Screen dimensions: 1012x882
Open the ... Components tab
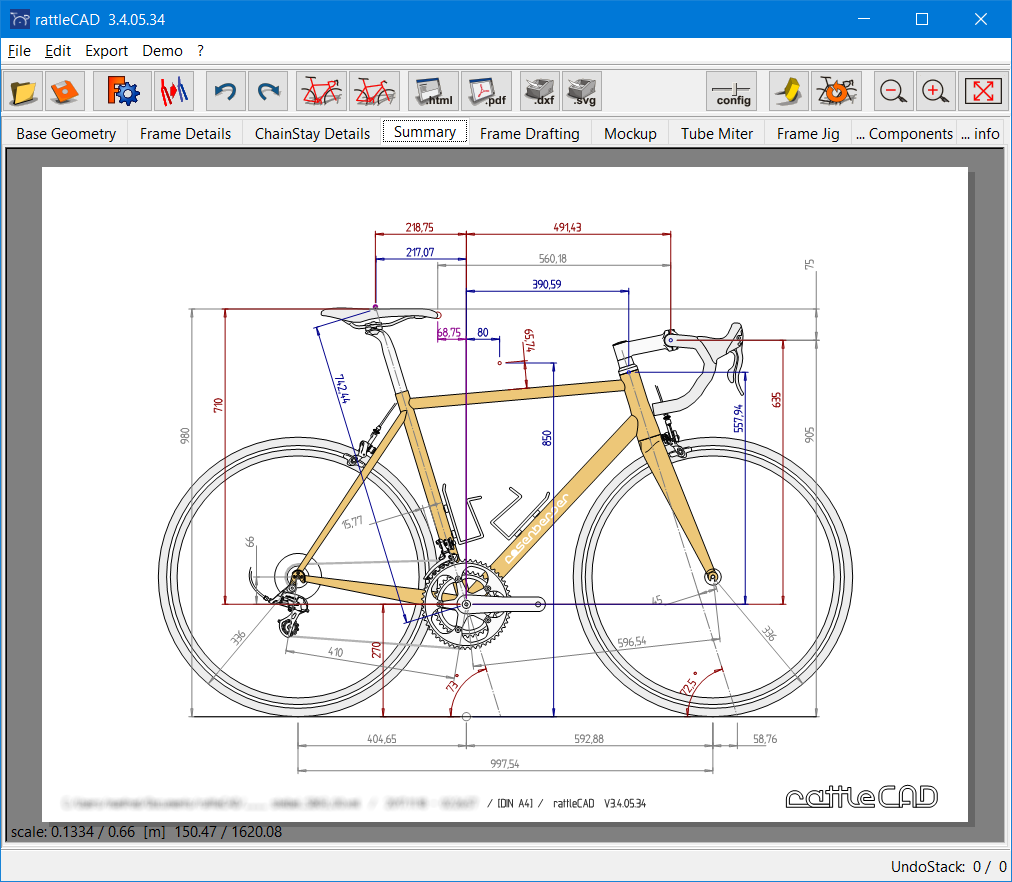904,134
